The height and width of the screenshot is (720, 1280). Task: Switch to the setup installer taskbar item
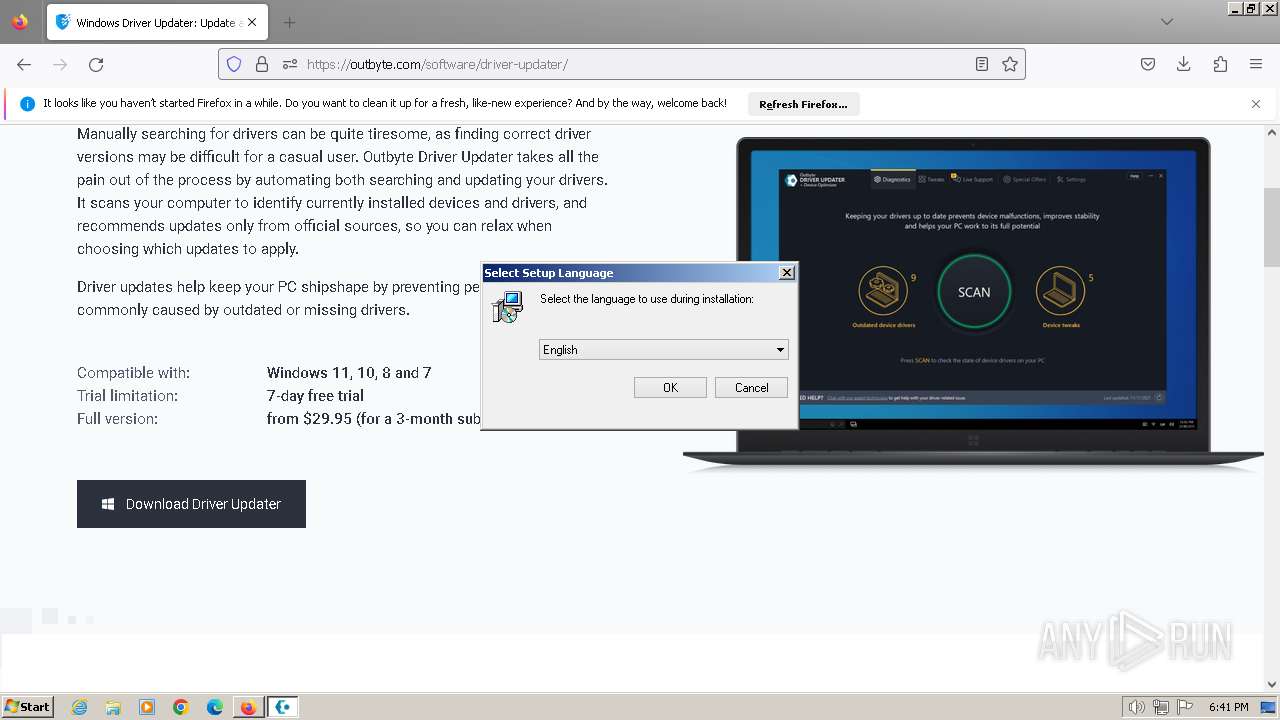[x=283, y=707]
